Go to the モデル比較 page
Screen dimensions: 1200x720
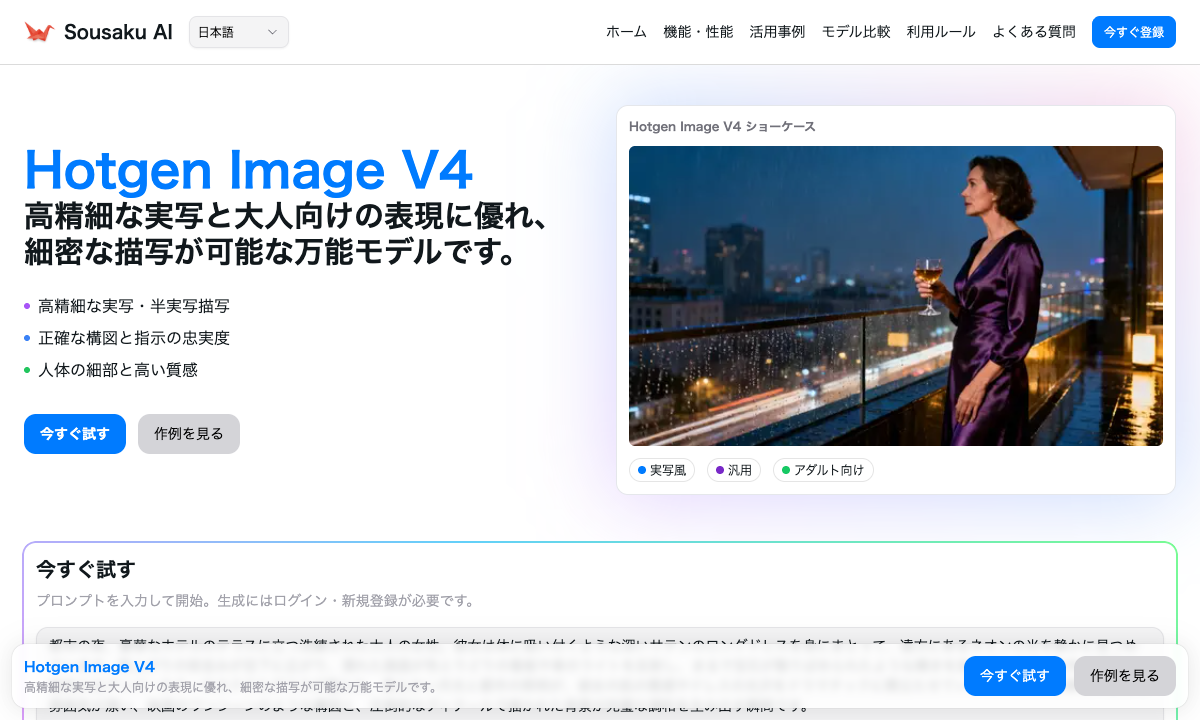pyautogui.click(x=856, y=31)
